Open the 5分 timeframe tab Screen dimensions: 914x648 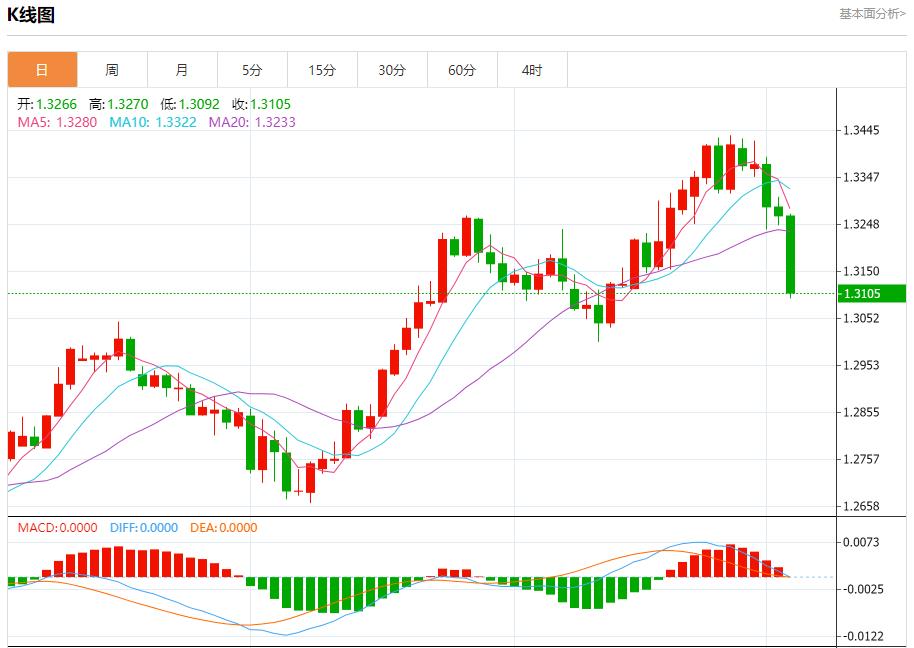[252, 70]
